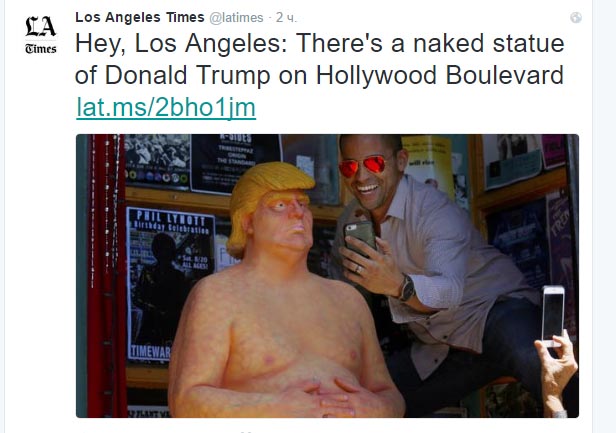This screenshot has height=433, width=616.
Task: Open the Los Angeles Times display name
Action: (x=140, y=17)
